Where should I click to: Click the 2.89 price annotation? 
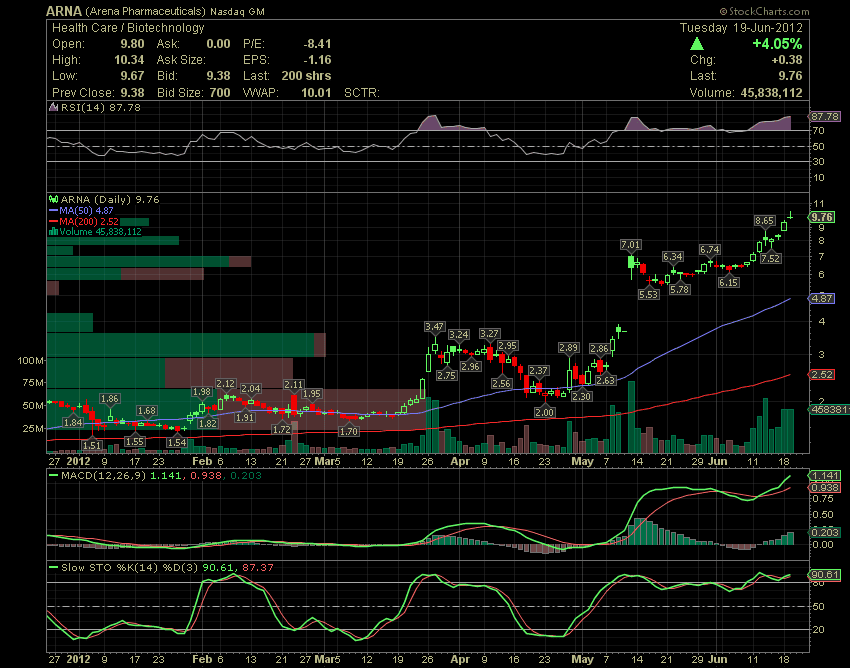(569, 348)
